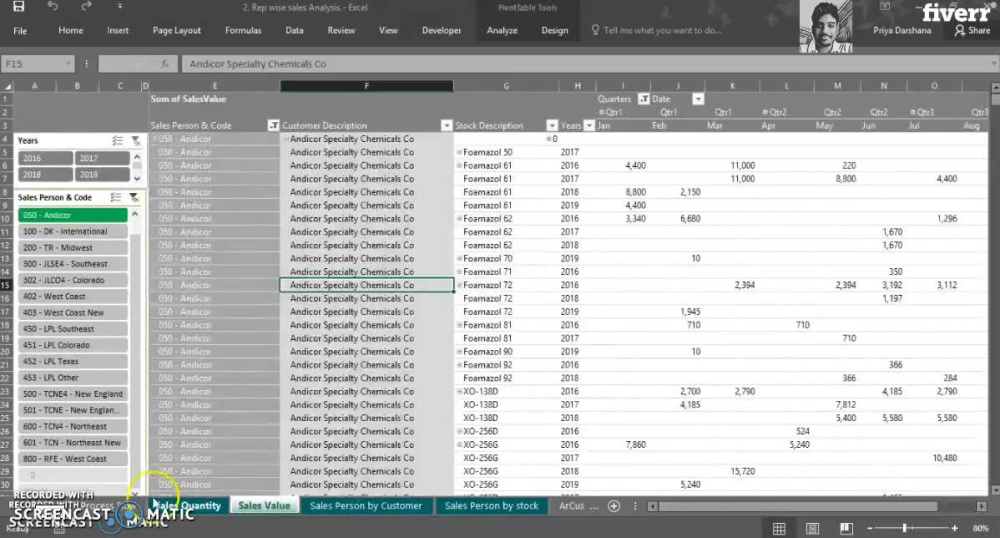Select 302 - JLCO4 - Colorado slicer item

point(73,280)
